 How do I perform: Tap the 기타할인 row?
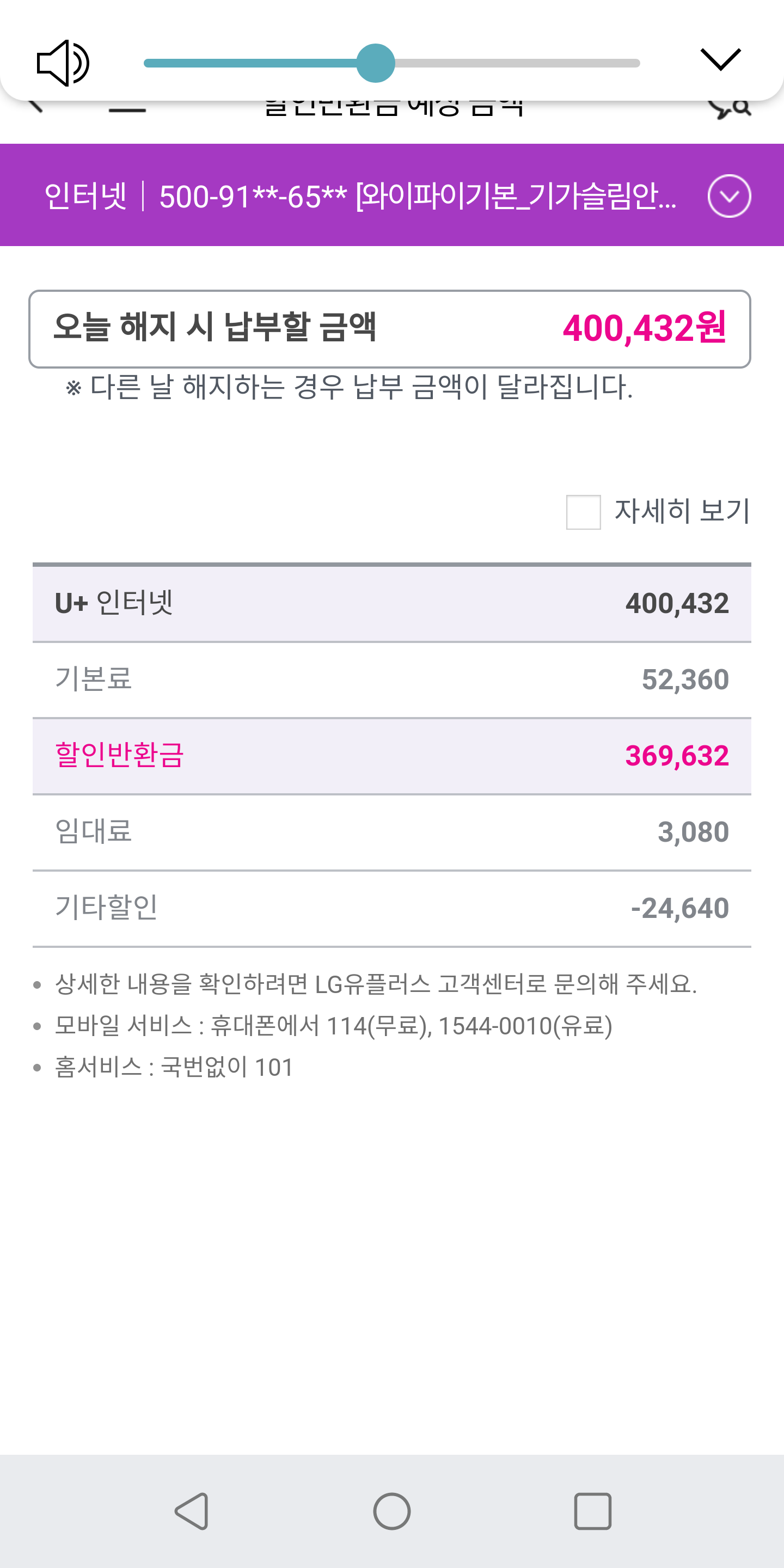(x=391, y=908)
